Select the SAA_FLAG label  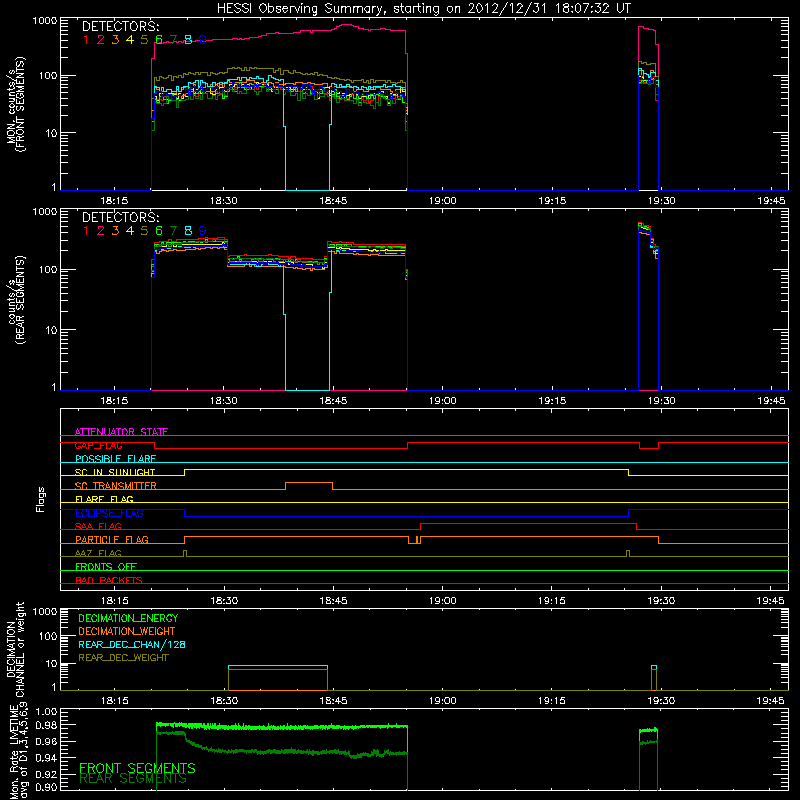pos(98,527)
